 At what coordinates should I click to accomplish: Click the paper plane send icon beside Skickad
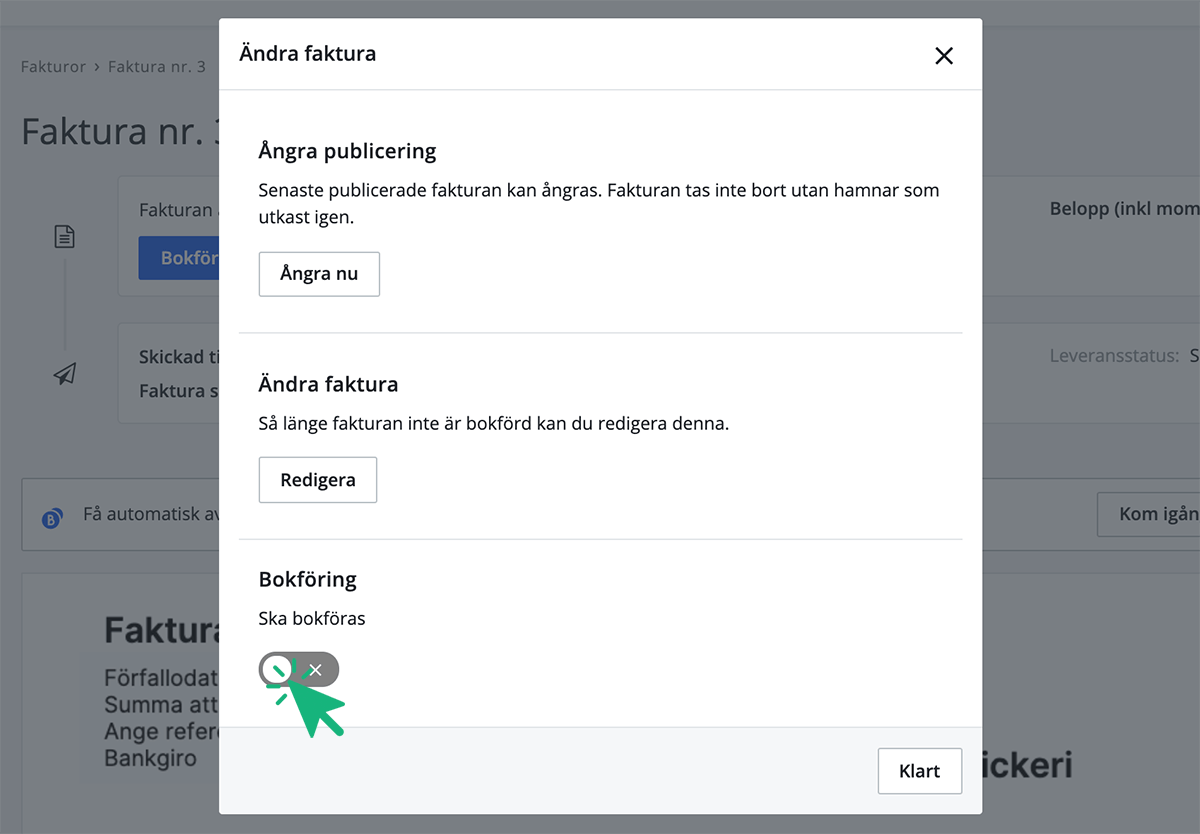pos(64,373)
